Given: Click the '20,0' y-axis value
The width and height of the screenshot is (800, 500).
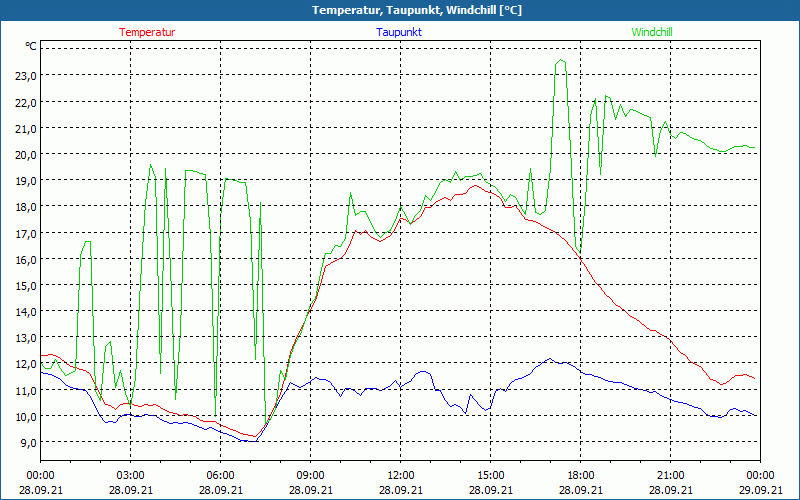Looking at the screenshot, I should 26,155.
